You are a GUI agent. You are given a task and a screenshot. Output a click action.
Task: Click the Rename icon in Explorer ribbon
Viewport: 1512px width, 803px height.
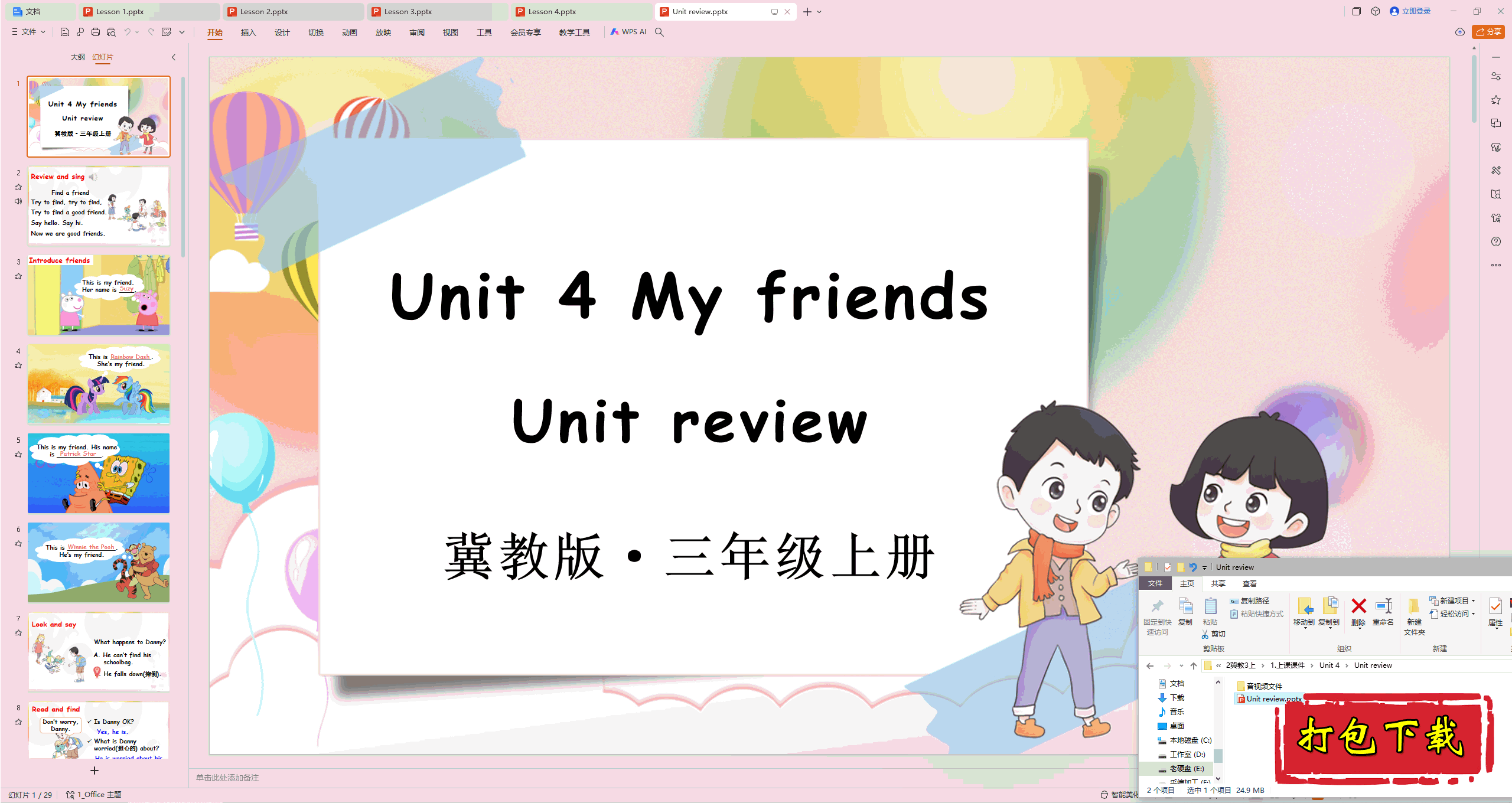pyautogui.click(x=1383, y=606)
